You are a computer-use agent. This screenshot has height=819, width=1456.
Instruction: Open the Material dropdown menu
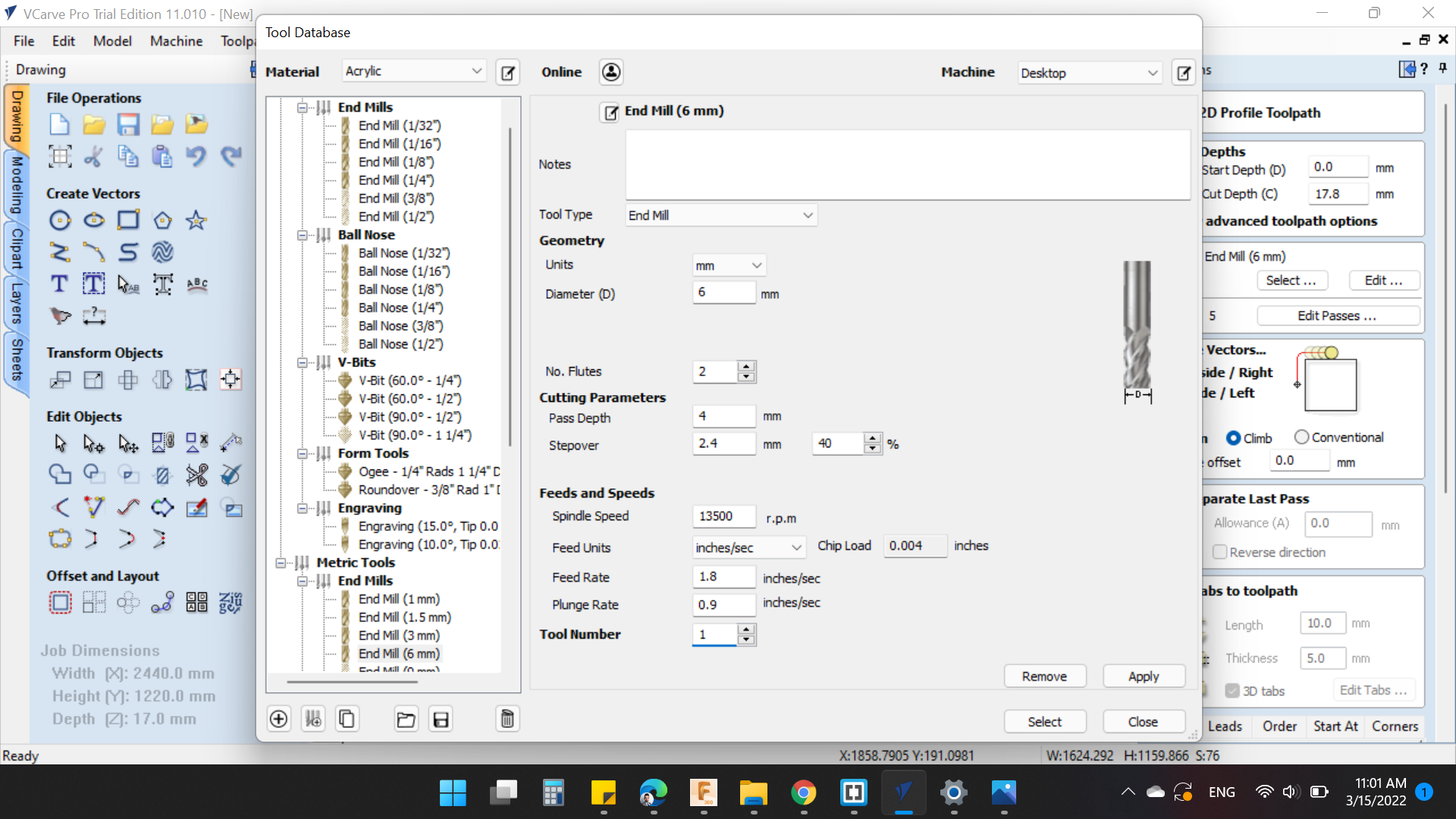pos(413,70)
